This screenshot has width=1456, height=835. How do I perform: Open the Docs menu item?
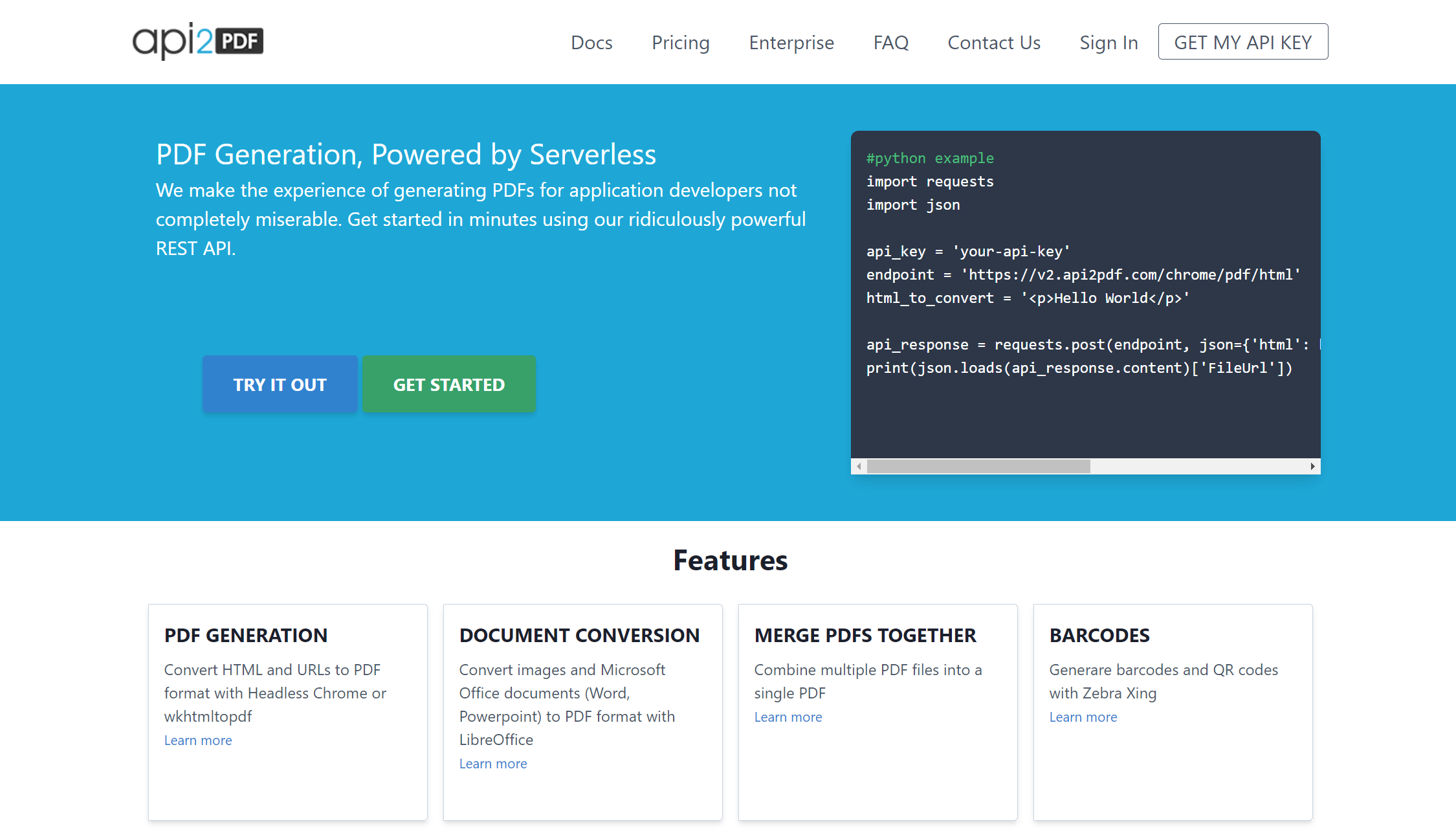click(591, 42)
